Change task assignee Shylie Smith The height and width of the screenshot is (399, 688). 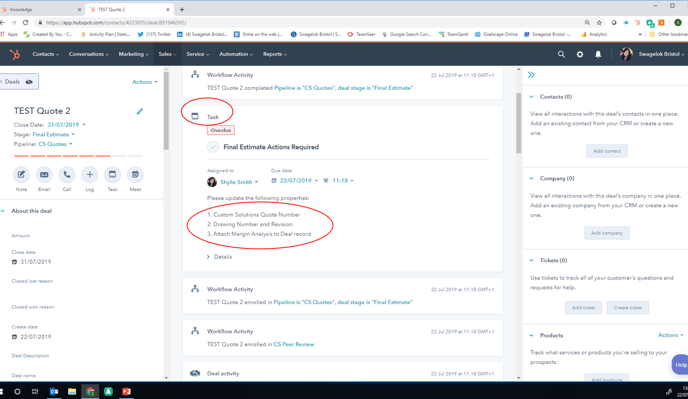[239, 182]
